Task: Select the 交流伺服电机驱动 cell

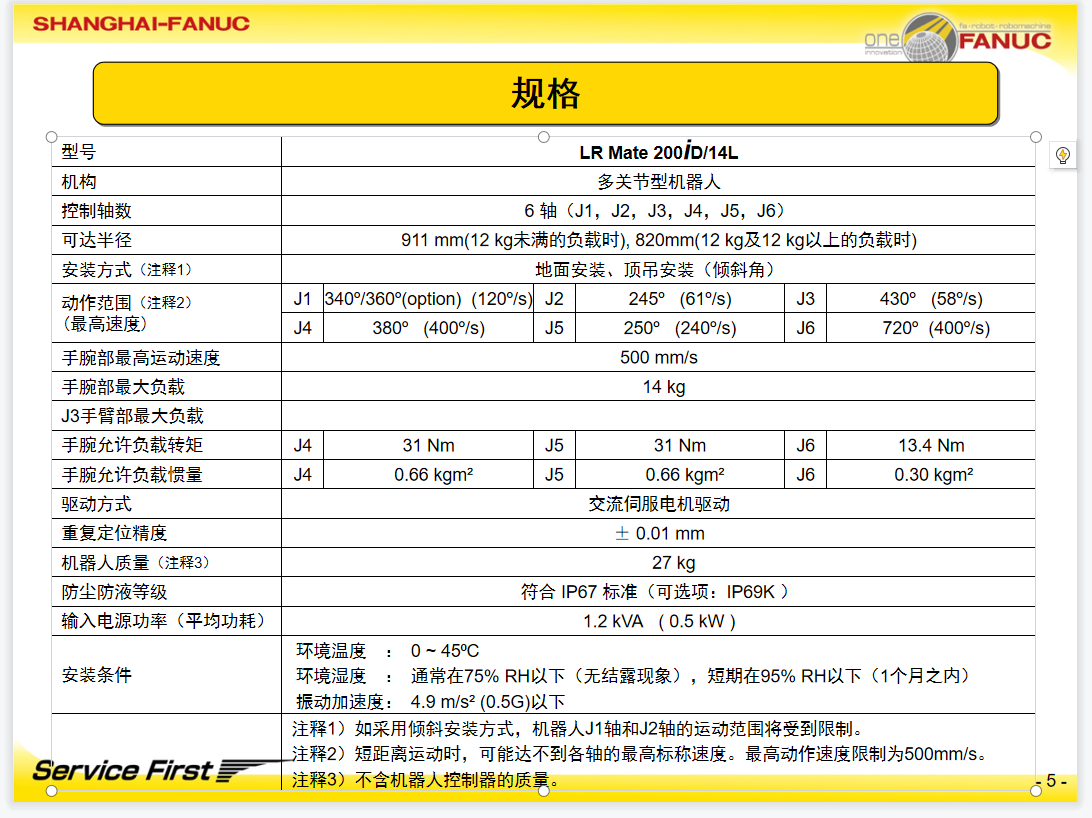Action: [658, 504]
